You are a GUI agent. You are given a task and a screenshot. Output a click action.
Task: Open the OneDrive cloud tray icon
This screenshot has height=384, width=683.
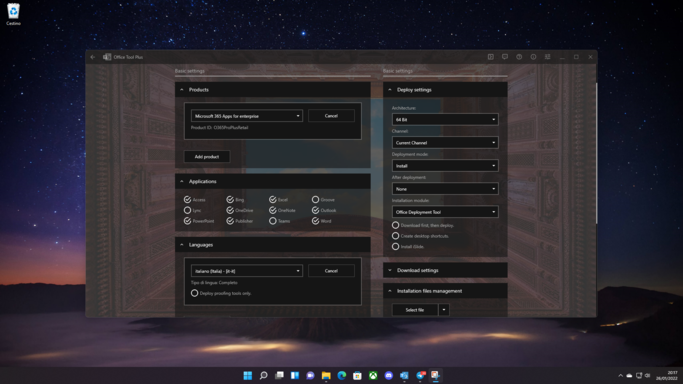coord(629,375)
